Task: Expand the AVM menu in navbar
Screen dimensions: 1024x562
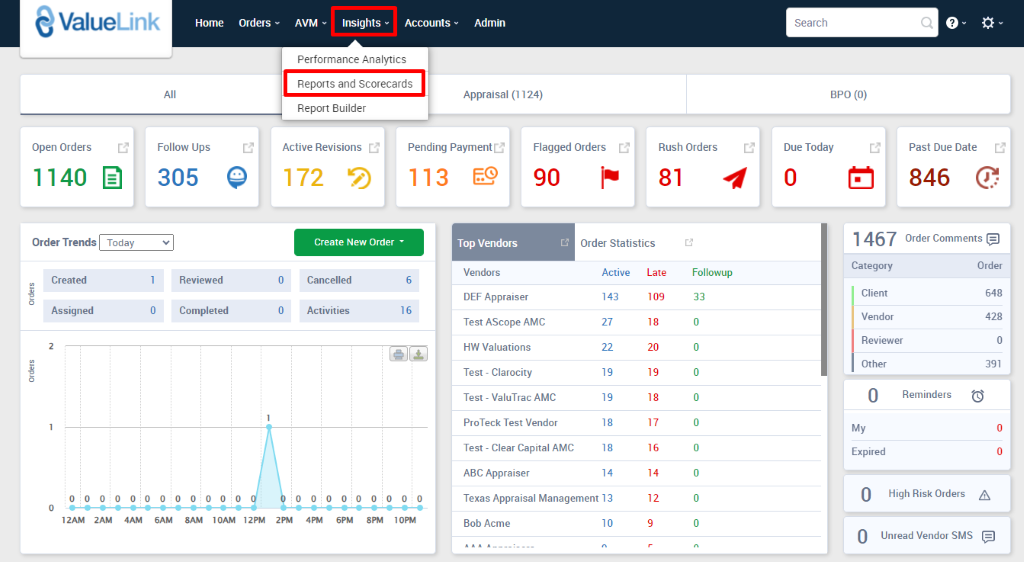Action: pos(310,23)
